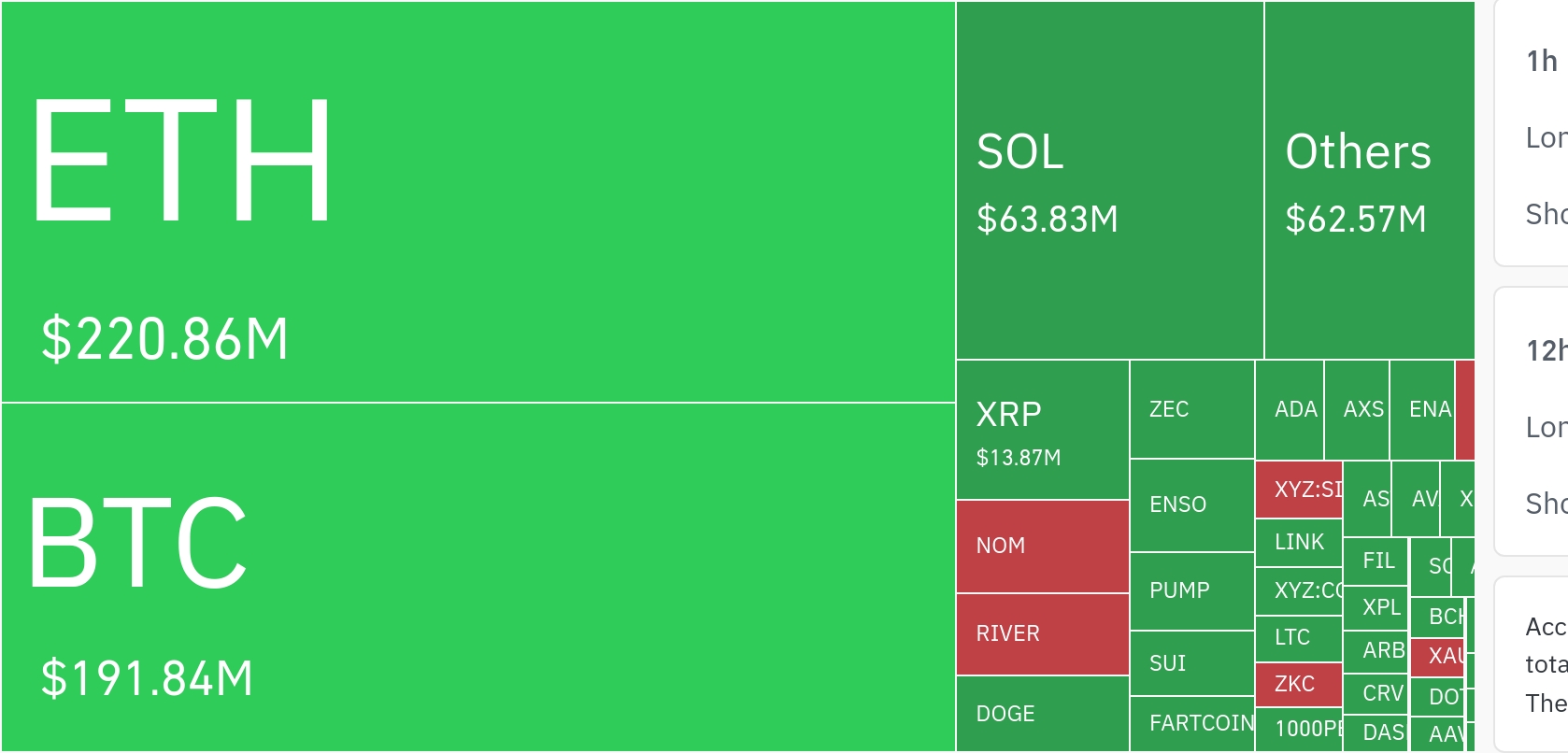
Task: Click the red ZKC tile
Action: 1299,685
